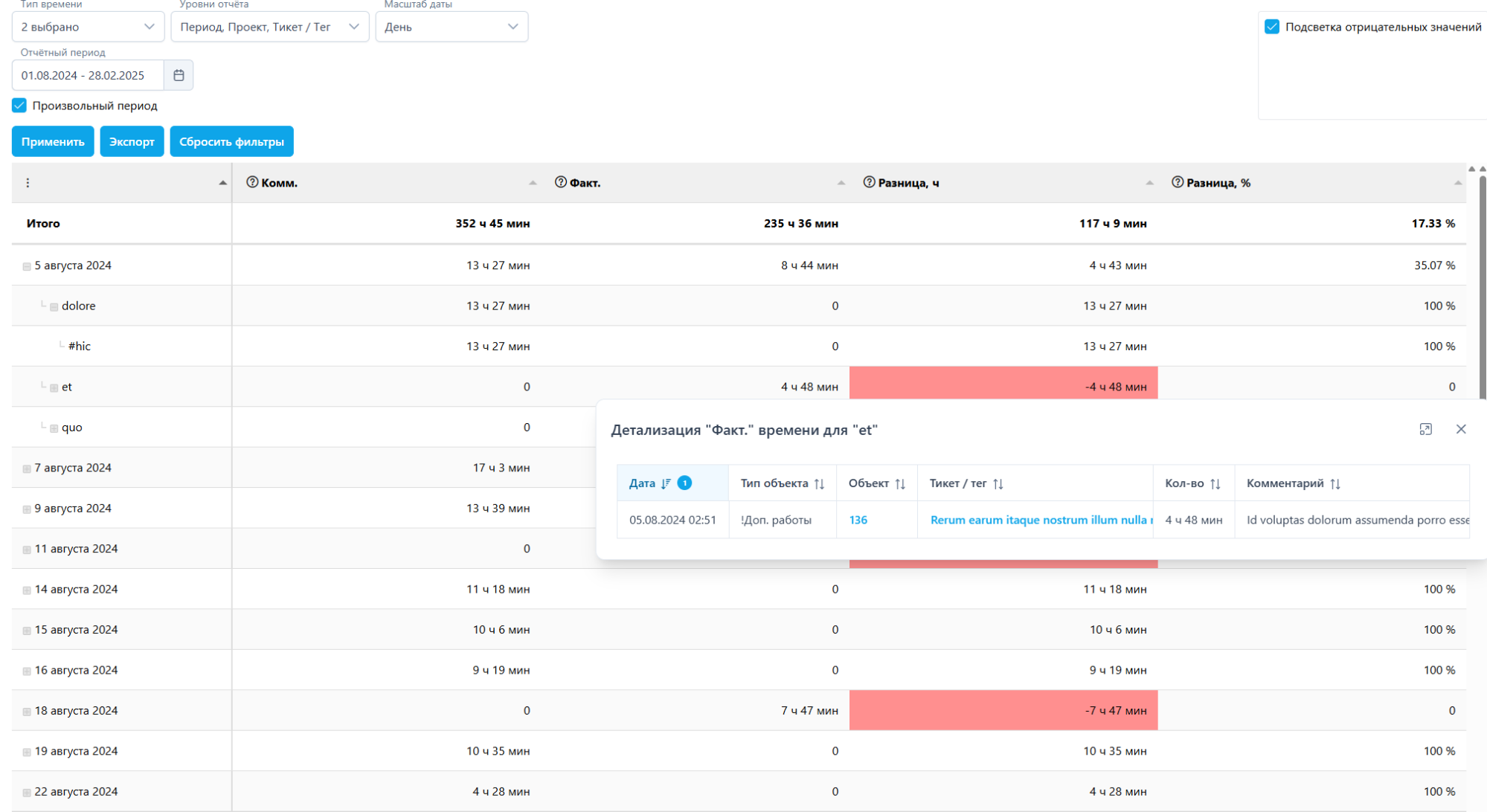Click the three-dots column menu icon

[28, 183]
